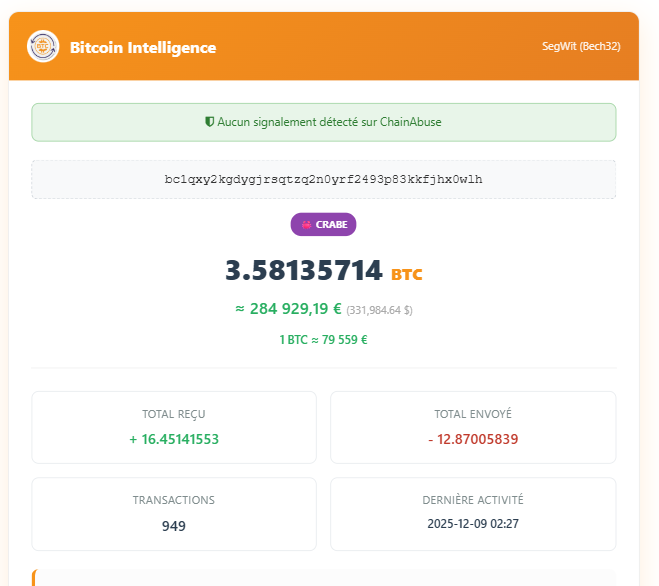Screen dimensions: 659x586
Task: Click the Bitcoin Intelligence header title
Action: click(143, 47)
